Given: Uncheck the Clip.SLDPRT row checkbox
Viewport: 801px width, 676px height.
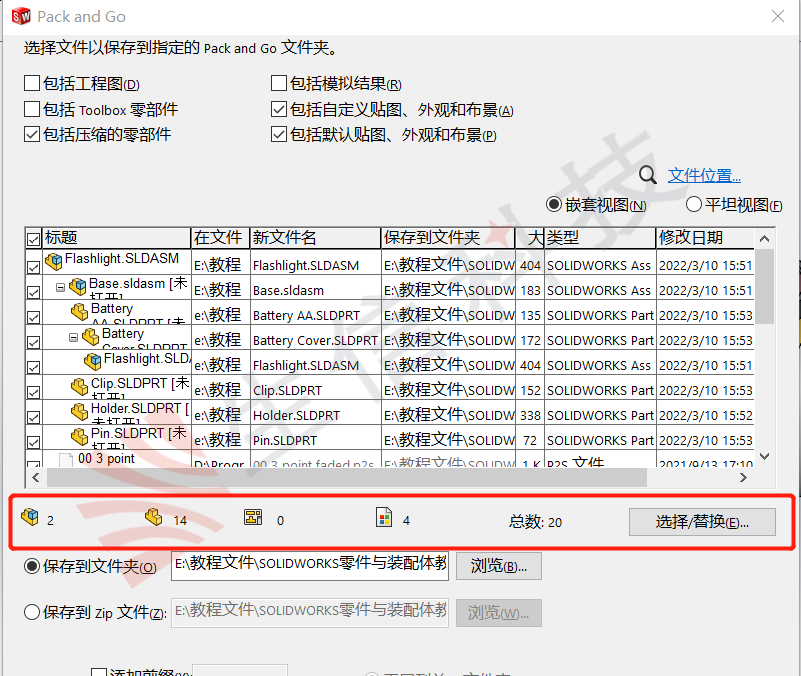Looking at the screenshot, I should (x=34, y=392).
